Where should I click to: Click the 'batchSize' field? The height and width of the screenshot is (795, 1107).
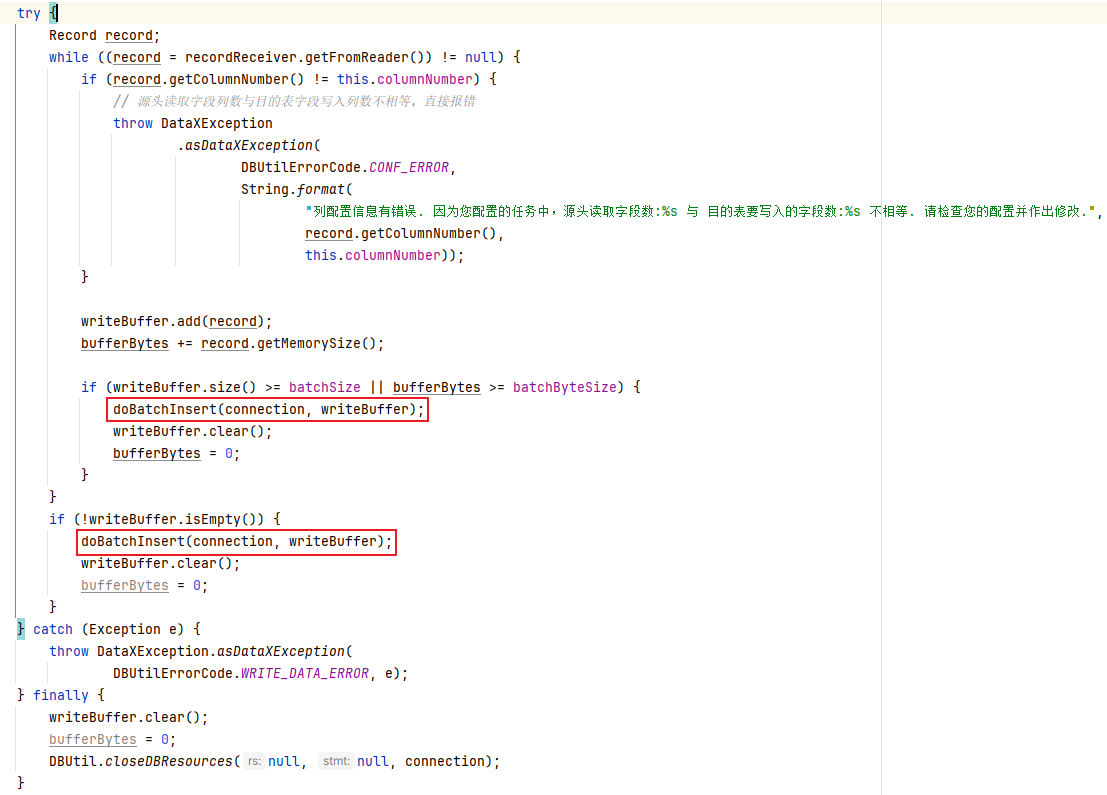325,387
